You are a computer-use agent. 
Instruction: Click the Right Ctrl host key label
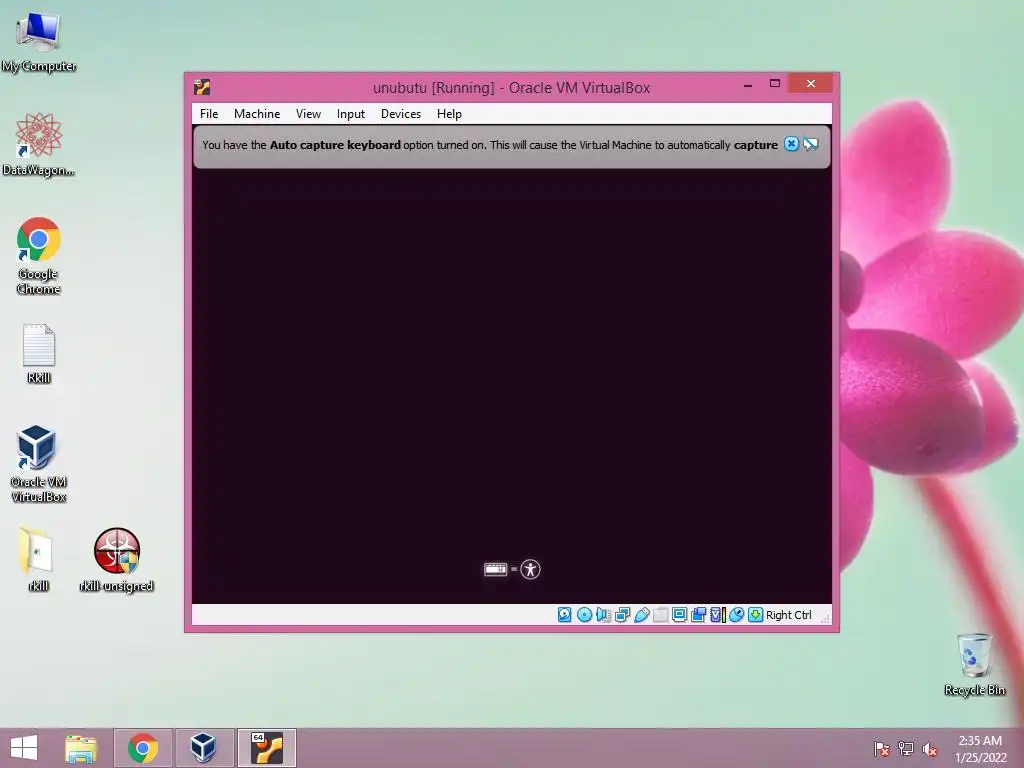[x=788, y=615]
